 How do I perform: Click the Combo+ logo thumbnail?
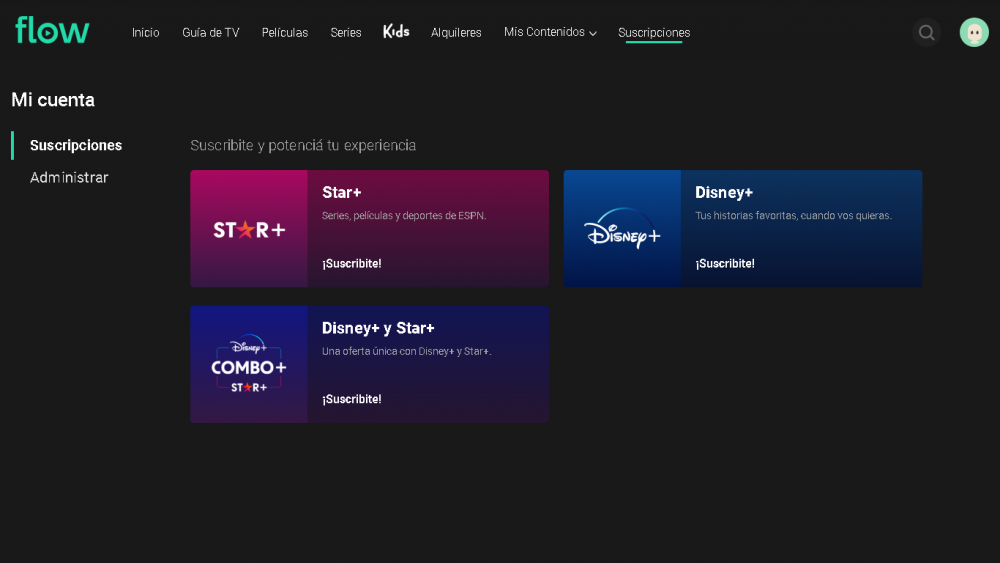249,365
